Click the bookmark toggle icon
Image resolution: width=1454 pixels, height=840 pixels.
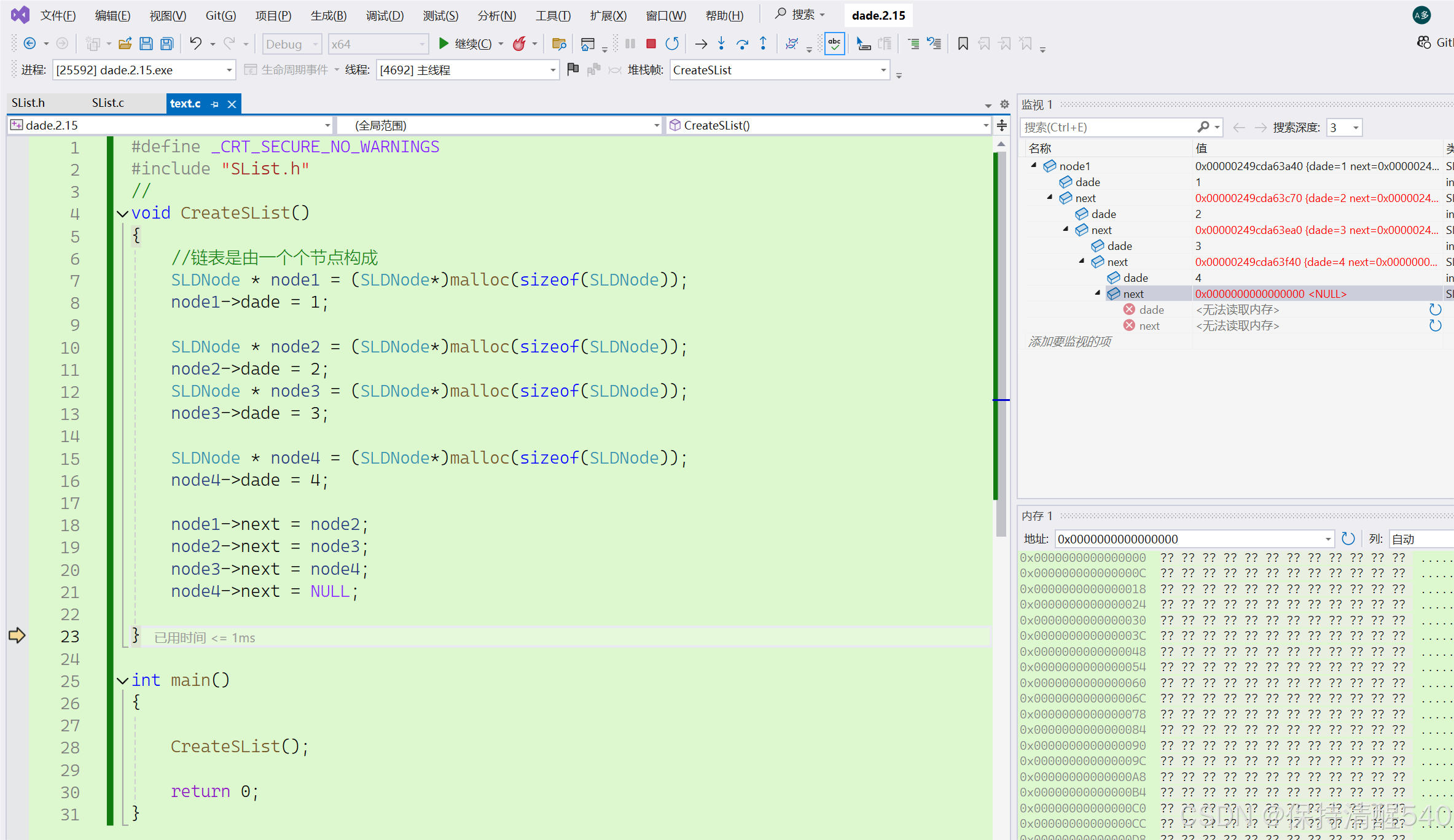tap(963, 44)
